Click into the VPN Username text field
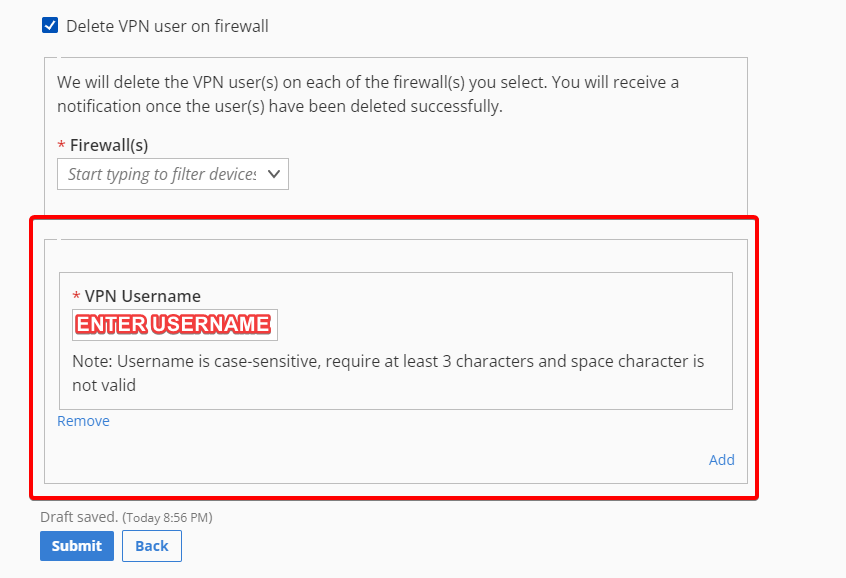Image resolution: width=846 pixels, height=578 pixels. click(x=175, y=325)
